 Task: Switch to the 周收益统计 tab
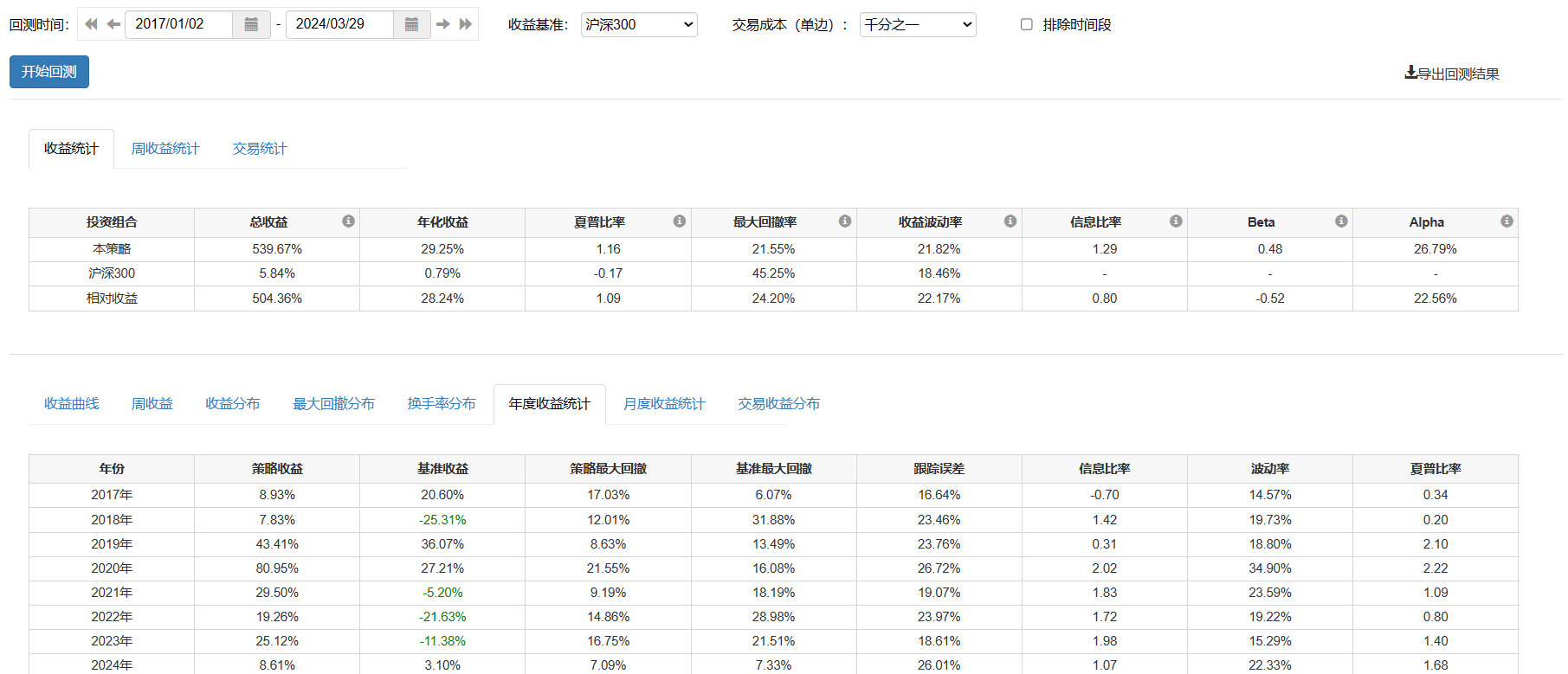(x=165, y=149)
